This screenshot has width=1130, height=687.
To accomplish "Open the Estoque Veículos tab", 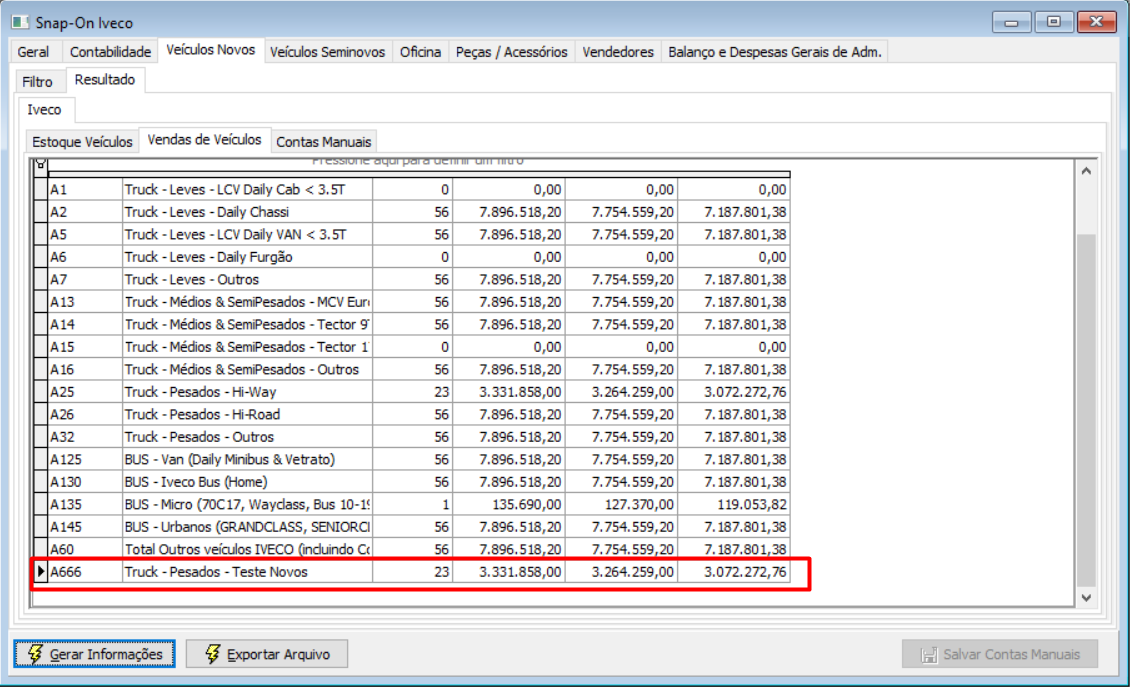I will (x=82, y=141).
